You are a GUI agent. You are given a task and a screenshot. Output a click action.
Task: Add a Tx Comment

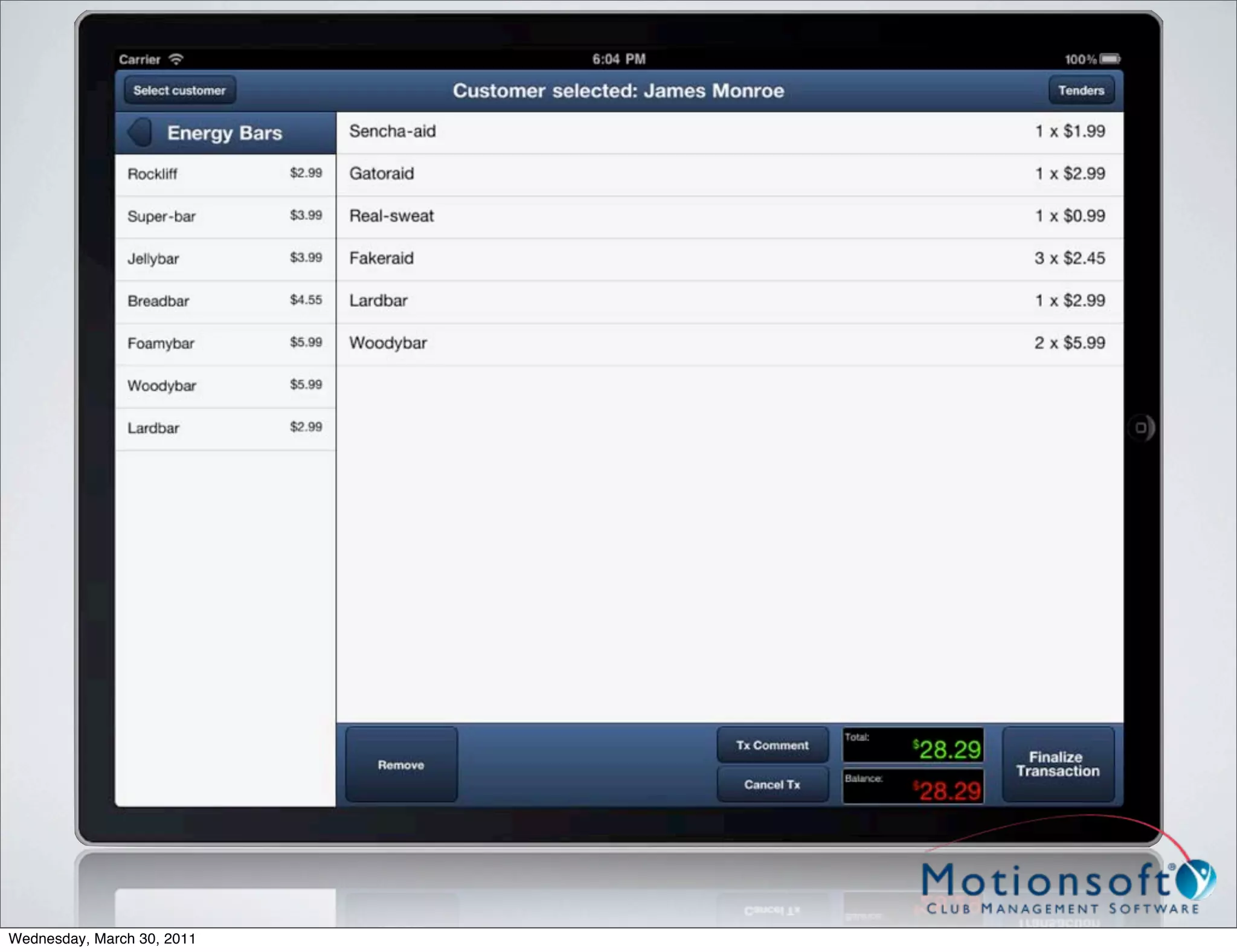(x=772, y=745)
